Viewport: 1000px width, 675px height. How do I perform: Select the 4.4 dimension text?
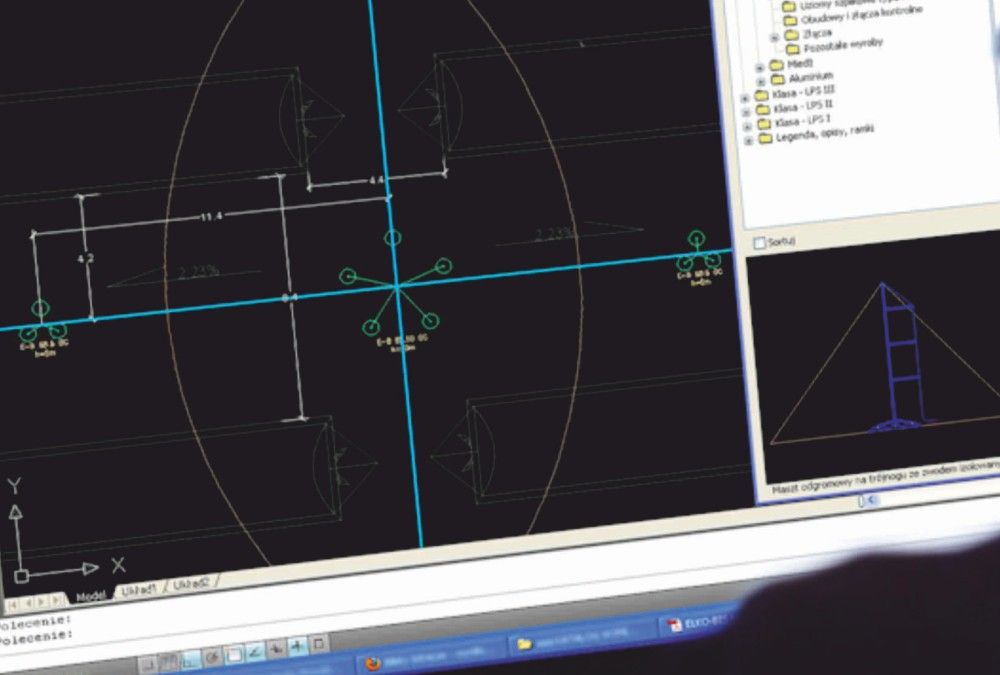376,181
